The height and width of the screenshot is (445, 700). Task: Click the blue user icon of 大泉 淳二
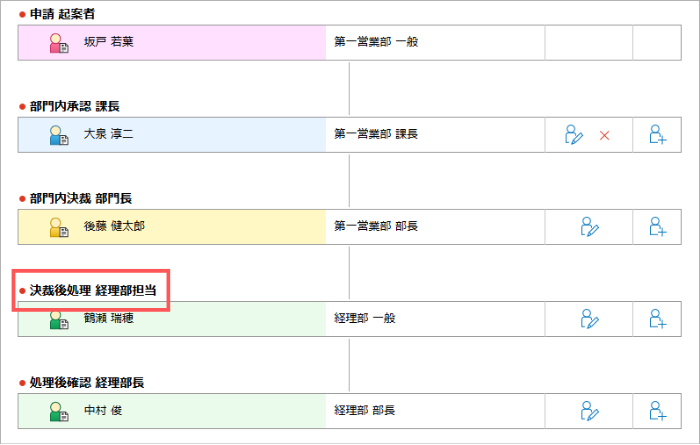pos(58,135)
